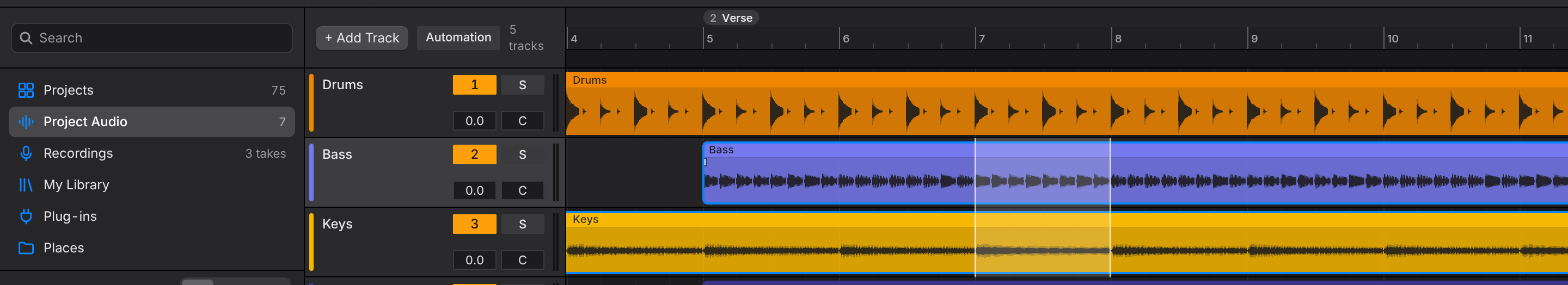Click the Recordings 3 takes label

coord(265,154)
